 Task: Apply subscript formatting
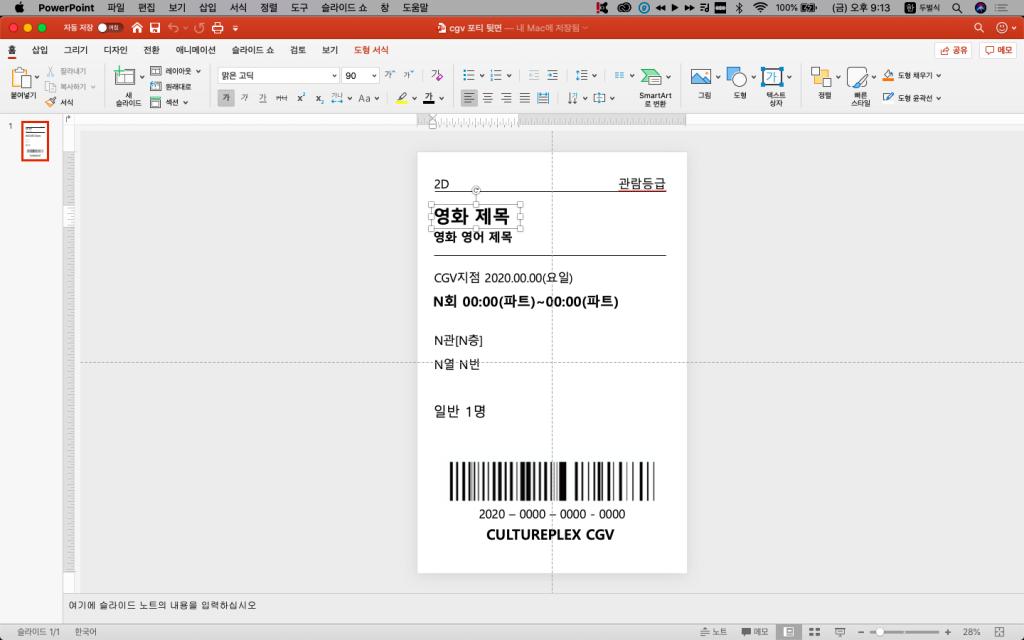[x=319, y=99]
